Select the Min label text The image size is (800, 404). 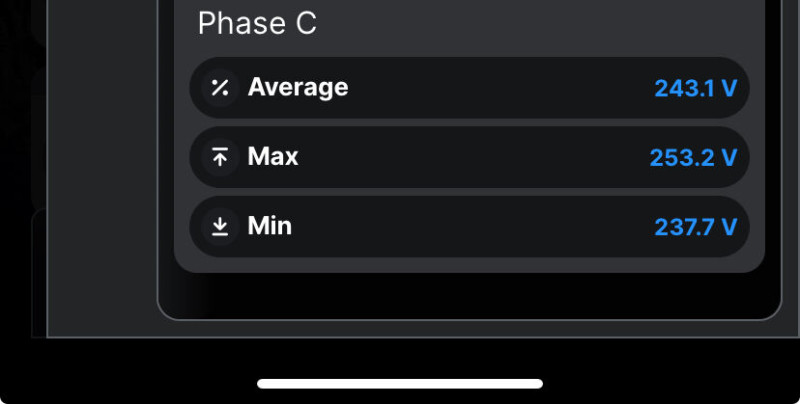pyautogui.click(x=270, y=226)
